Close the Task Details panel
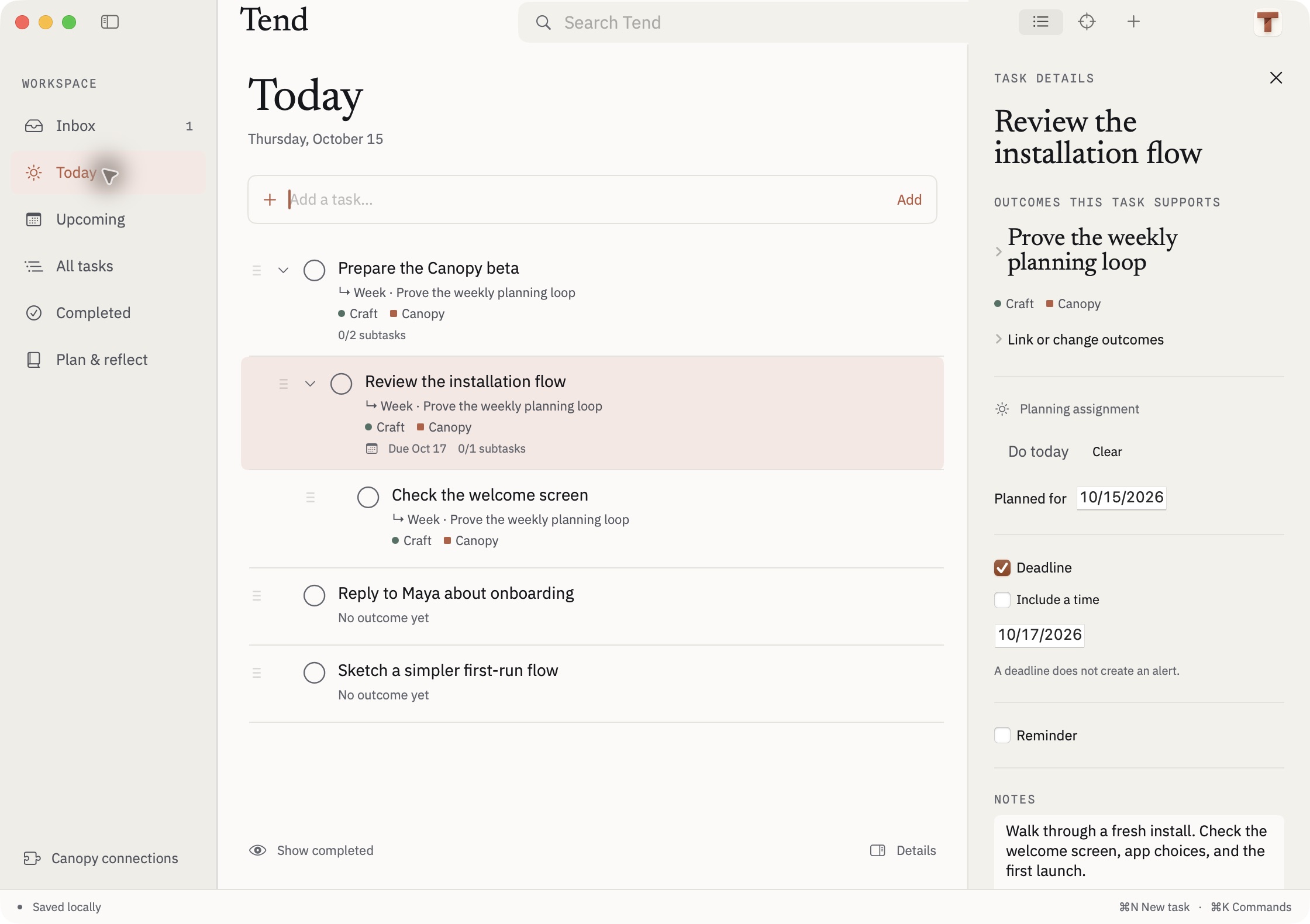The image size is (1310, 924). 1276,78
